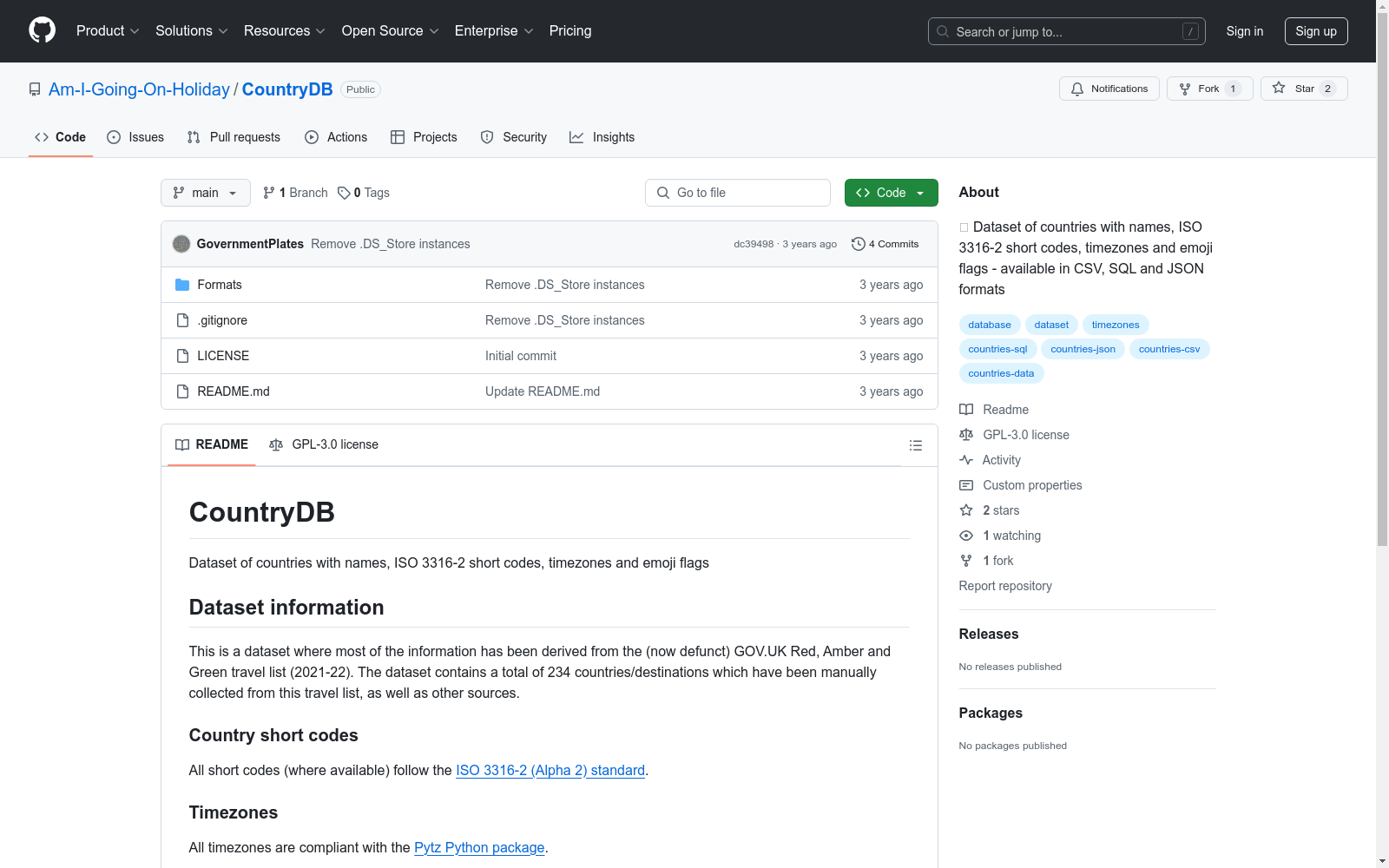Click the Search or jump to field
The height and width of the screenshot is (868, 1389).
[1067, 31]
